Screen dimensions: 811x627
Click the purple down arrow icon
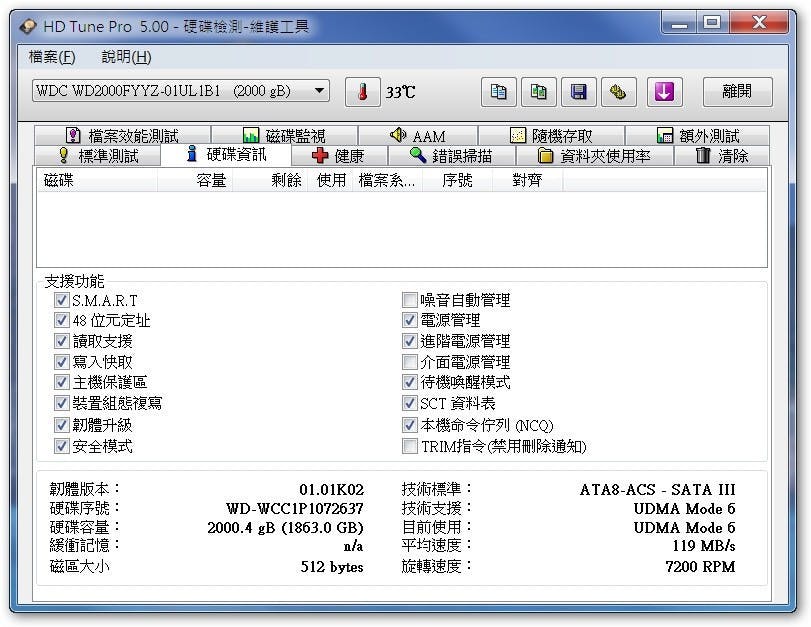664,92
